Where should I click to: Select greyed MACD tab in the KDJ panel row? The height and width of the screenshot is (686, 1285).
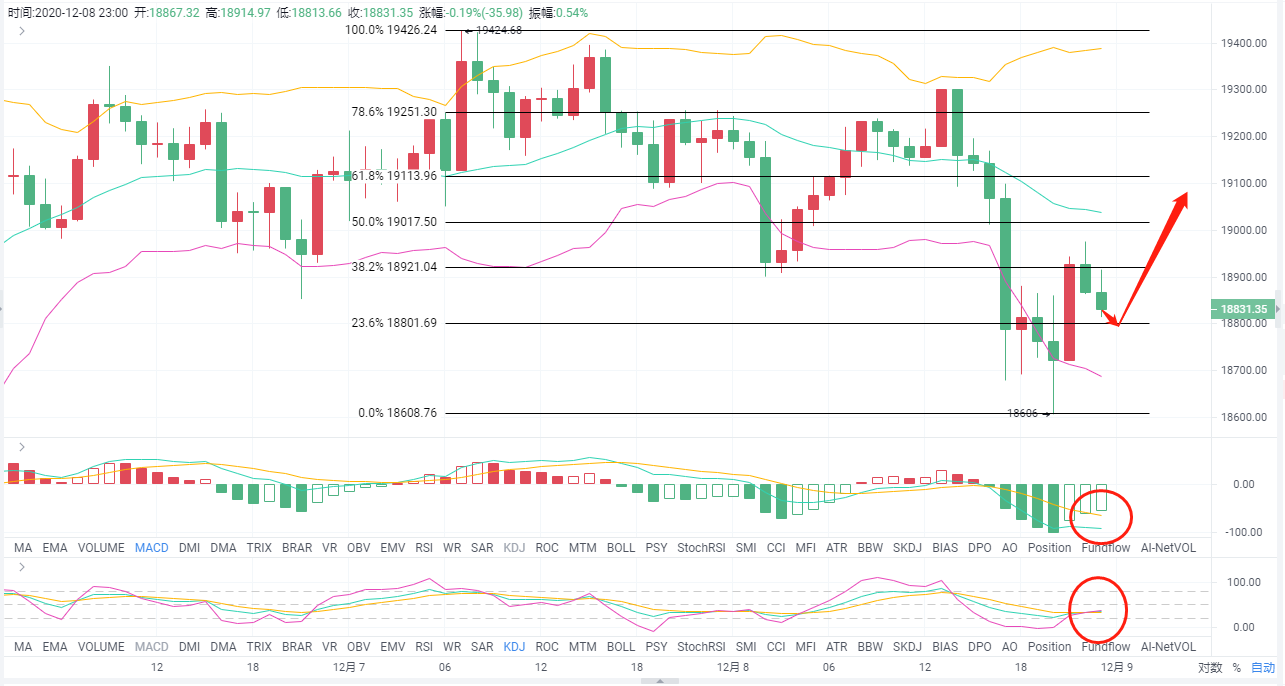[x=152, y=647]
